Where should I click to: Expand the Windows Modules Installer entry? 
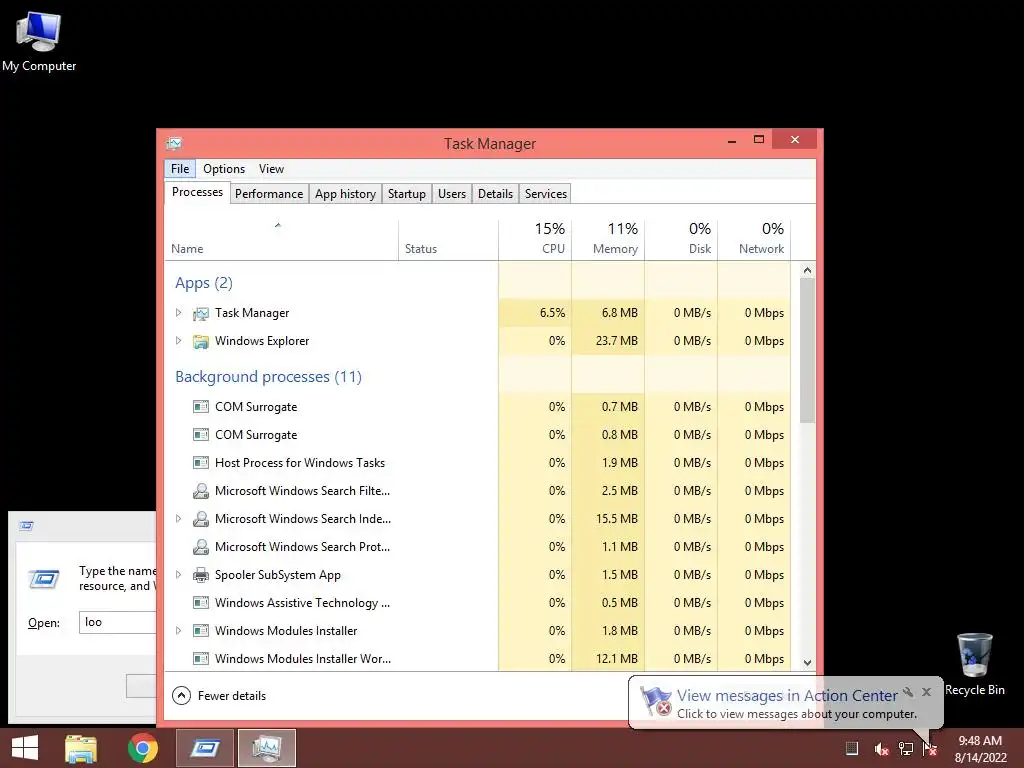click(178, 631)
